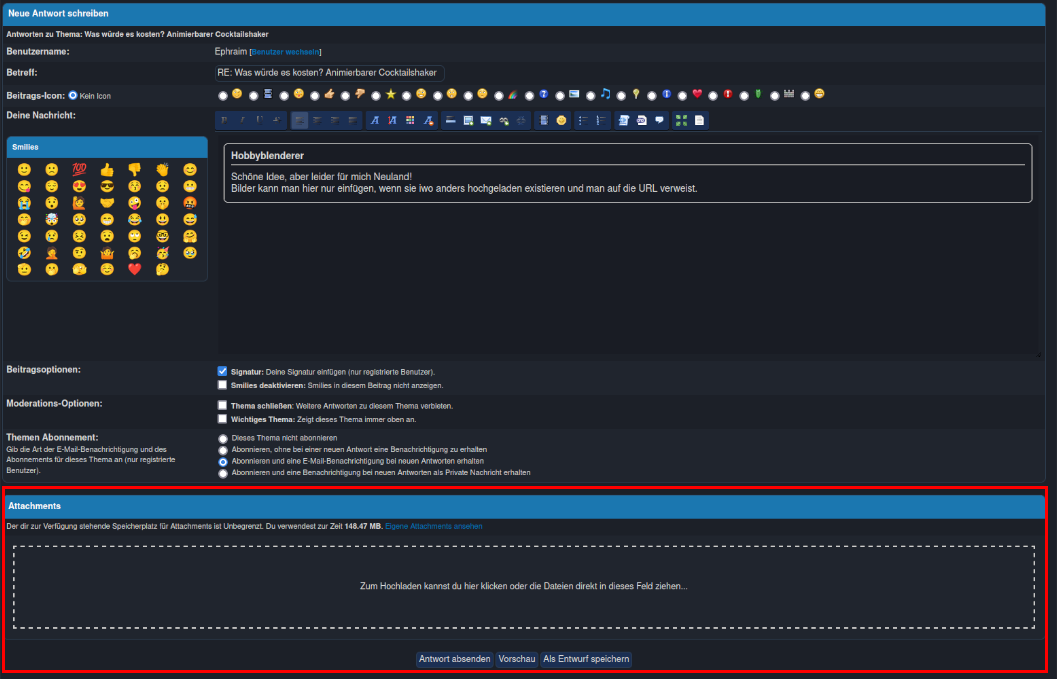Insert the thumbs up smiley
This screenshot has height=679, width=1057.
107,170
